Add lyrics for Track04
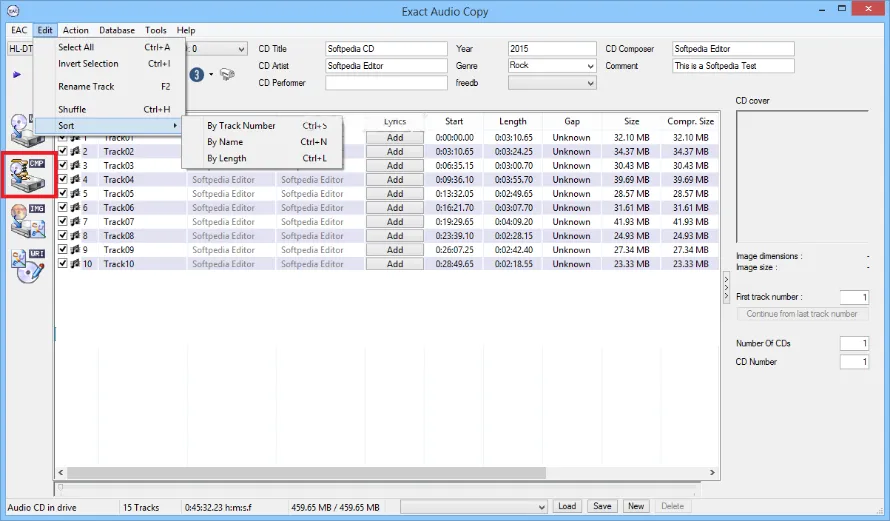This screenshot has height=521, width=890. tap(394, 179)
